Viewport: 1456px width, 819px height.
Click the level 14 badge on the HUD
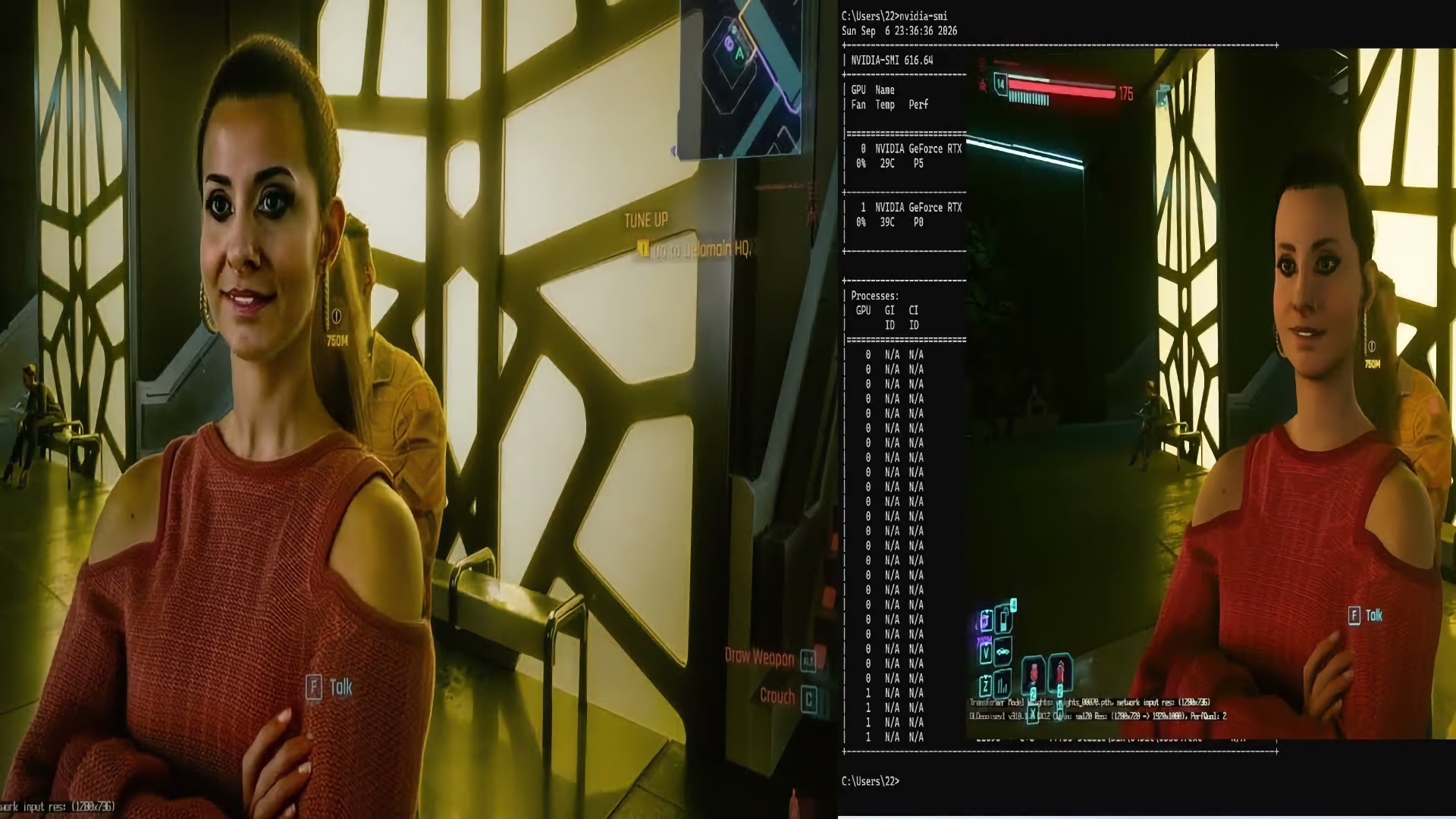pos(1001,83)
